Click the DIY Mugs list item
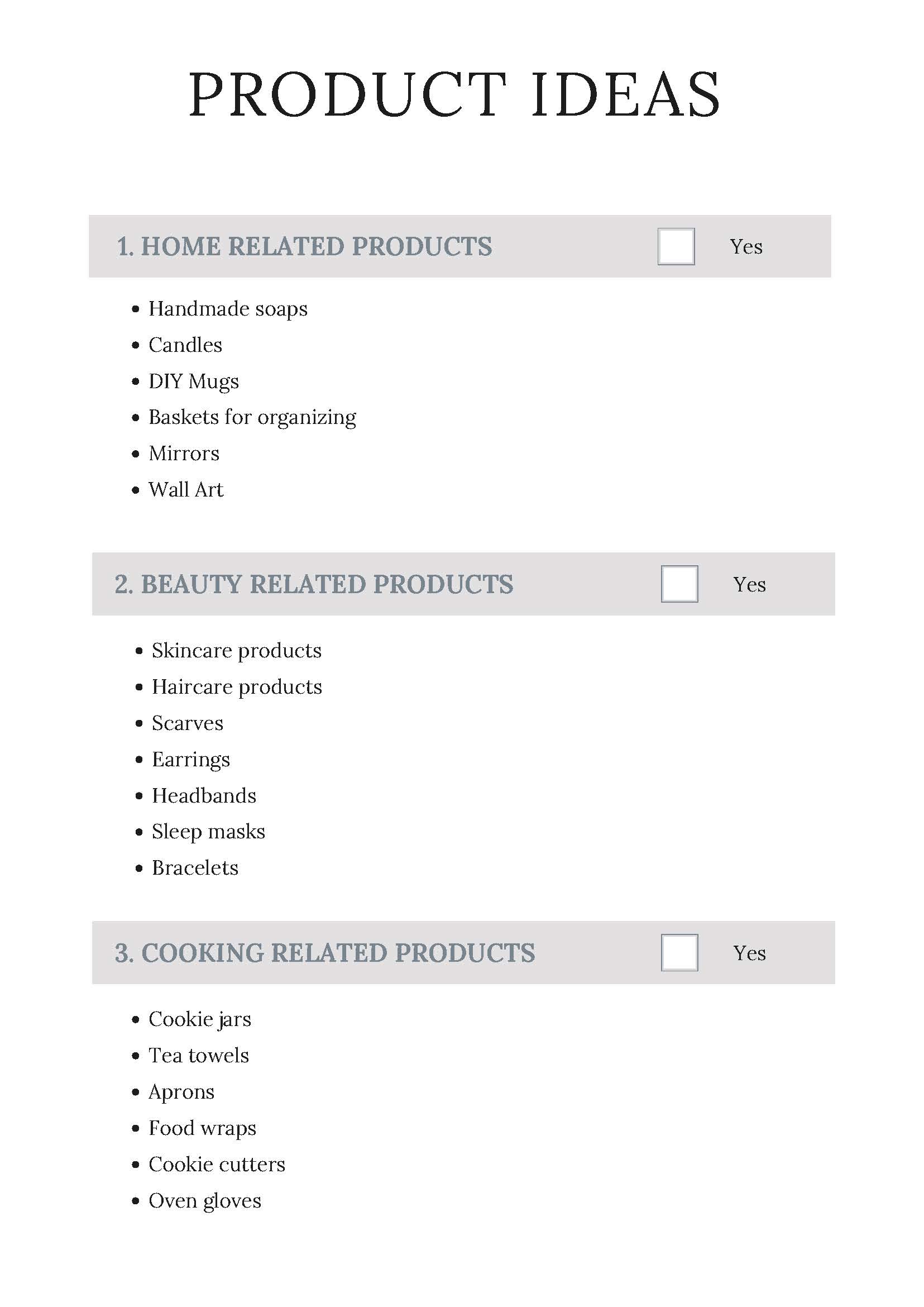 [x=194, y=382]
